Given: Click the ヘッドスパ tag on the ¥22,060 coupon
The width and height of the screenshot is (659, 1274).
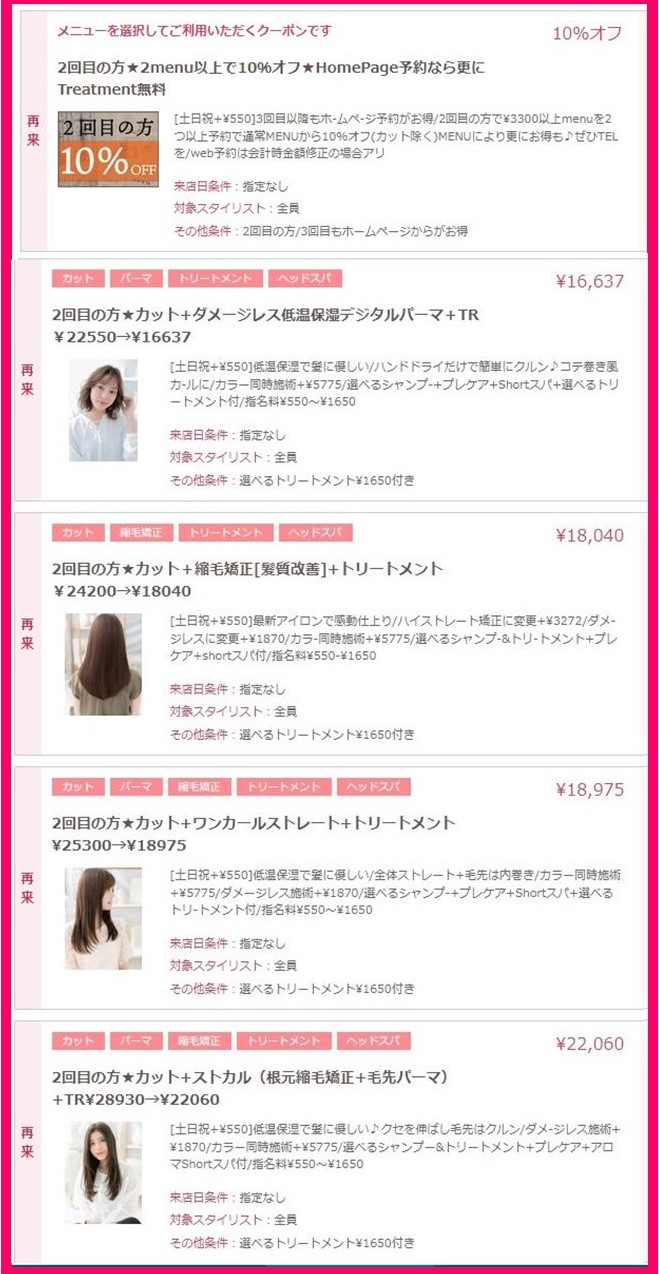Looking at the screenshot, I should point(373,1041).
